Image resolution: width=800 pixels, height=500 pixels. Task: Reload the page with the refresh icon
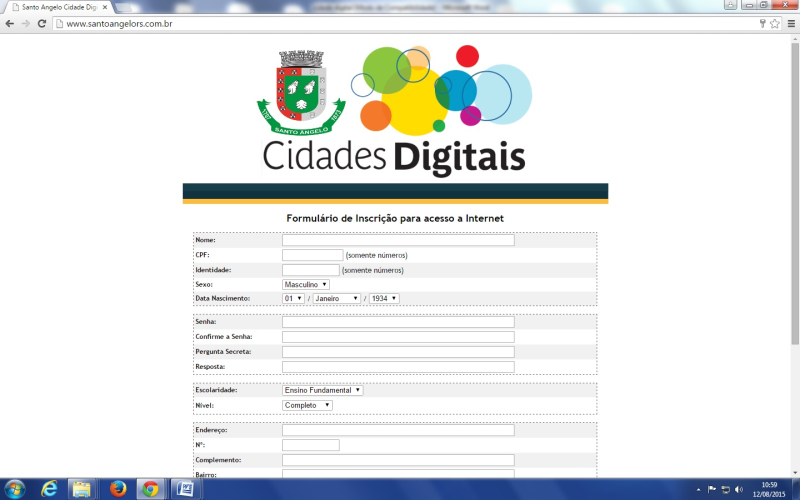click(x=42, y=23)
